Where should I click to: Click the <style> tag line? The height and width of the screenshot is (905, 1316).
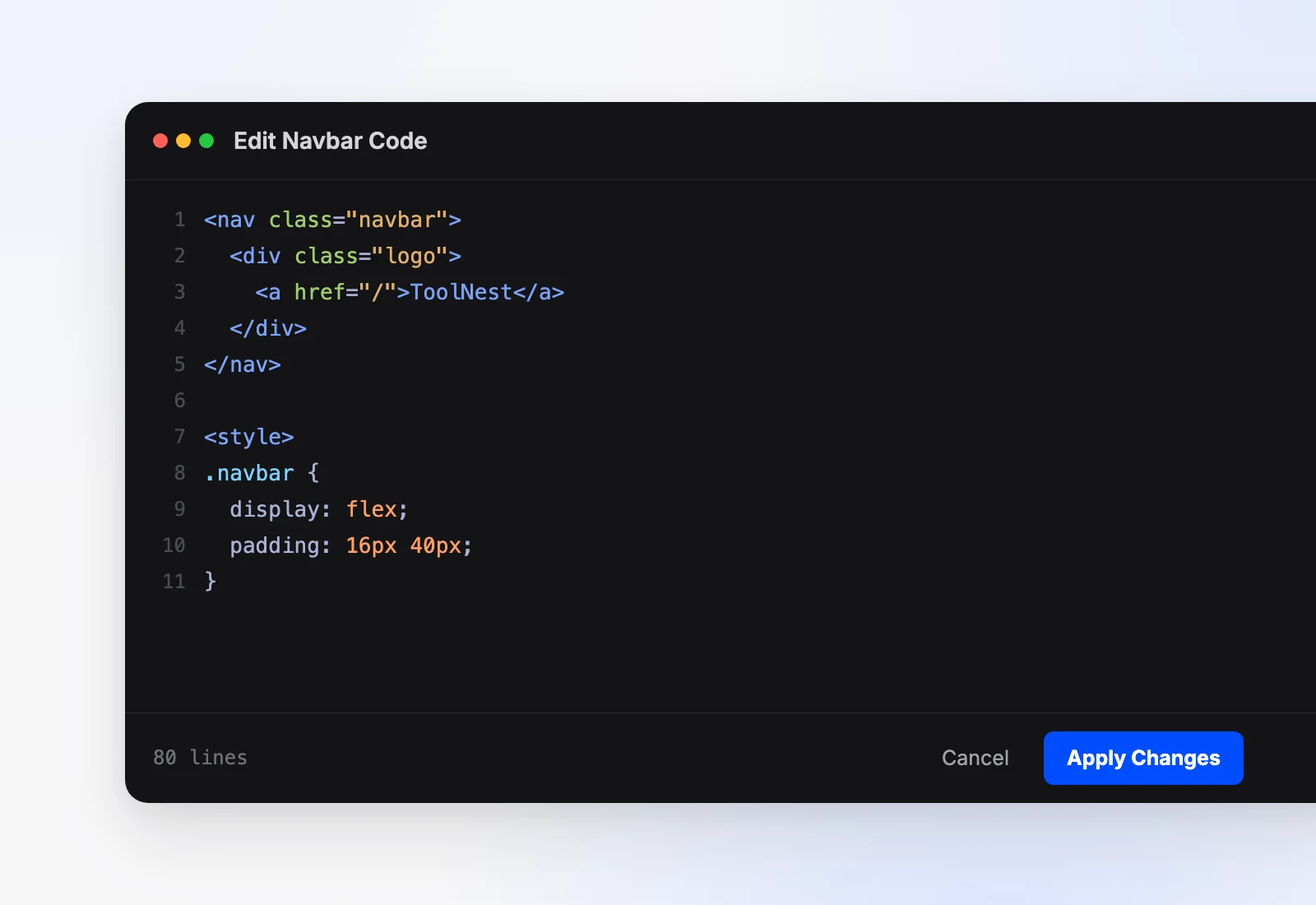click(x=249, y=437)
